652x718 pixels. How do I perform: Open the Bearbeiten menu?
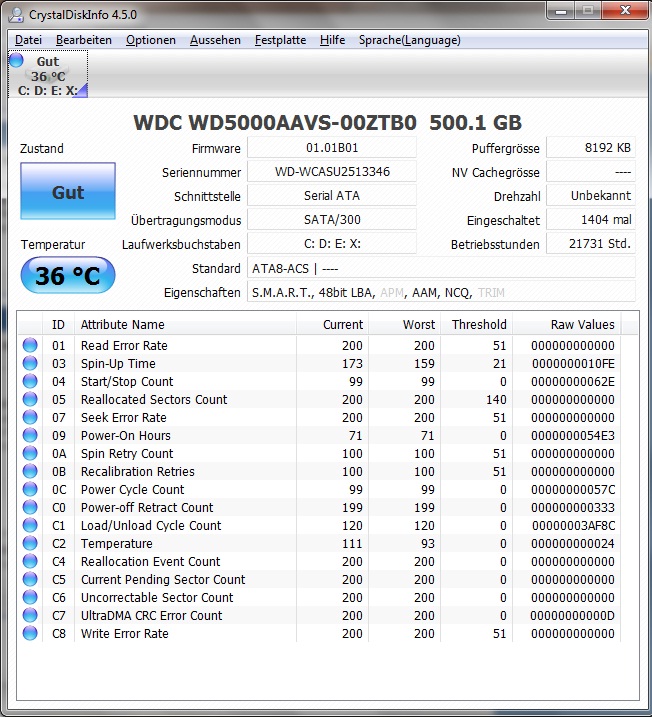coord(84,40)
